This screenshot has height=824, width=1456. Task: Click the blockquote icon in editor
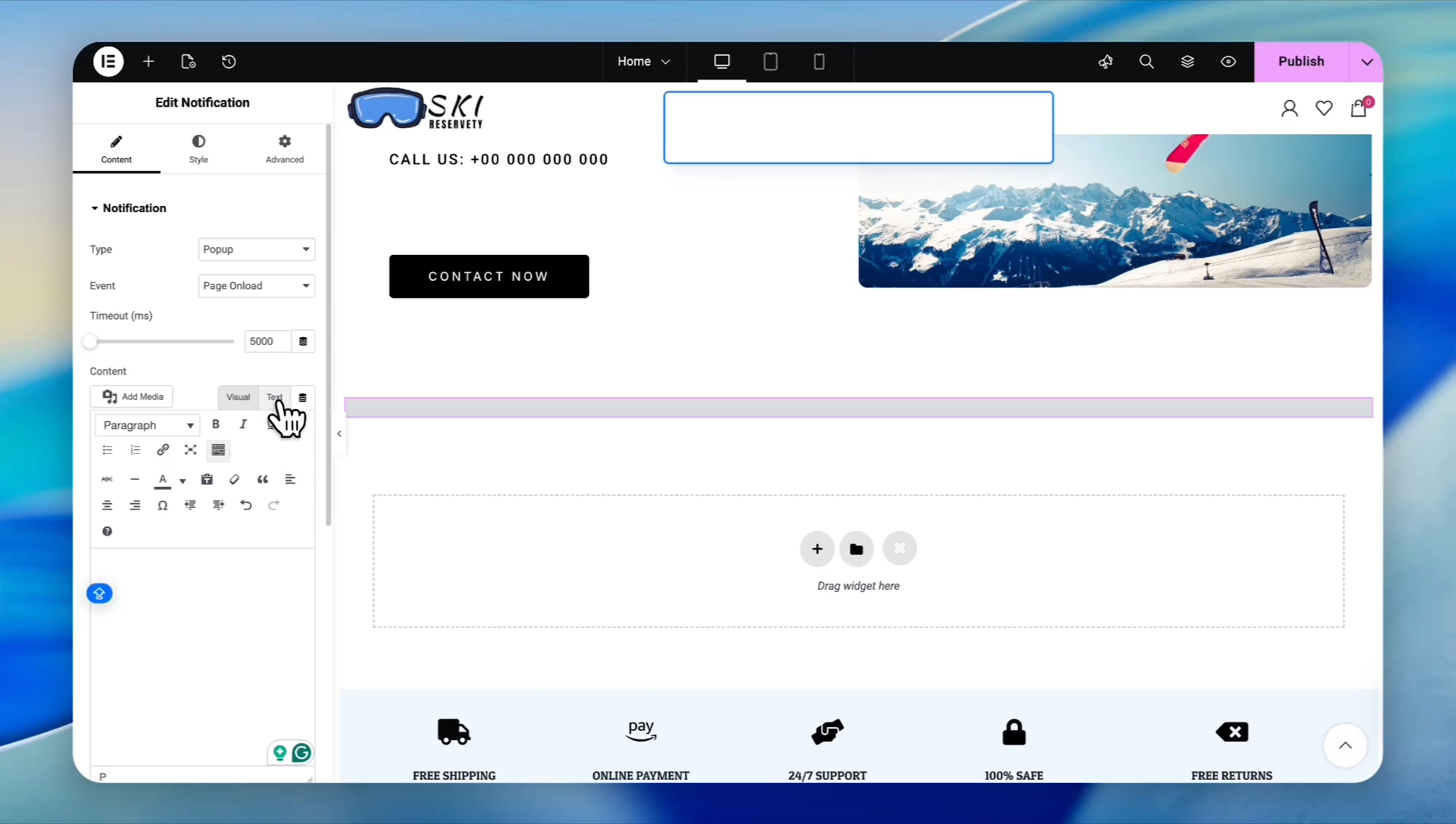(x=263, y=479)
